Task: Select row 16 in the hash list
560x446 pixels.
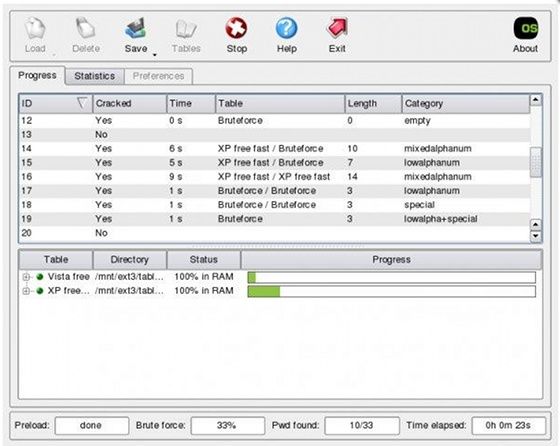Action: [274, 177]
